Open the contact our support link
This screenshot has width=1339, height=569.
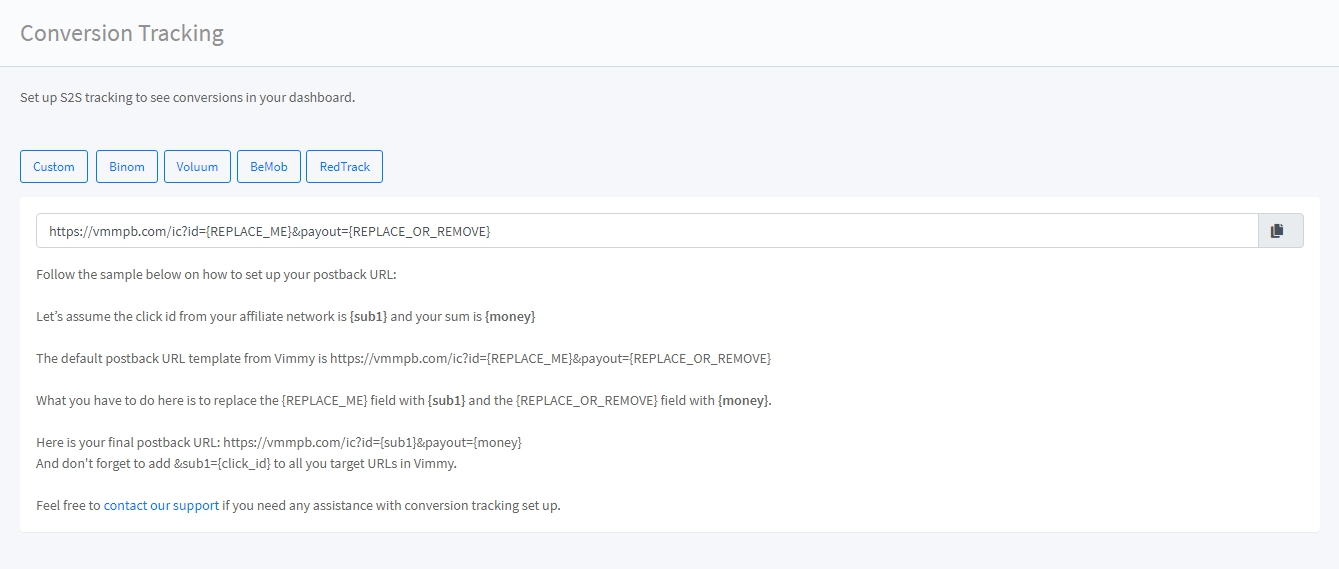click(x=161, y=505)
